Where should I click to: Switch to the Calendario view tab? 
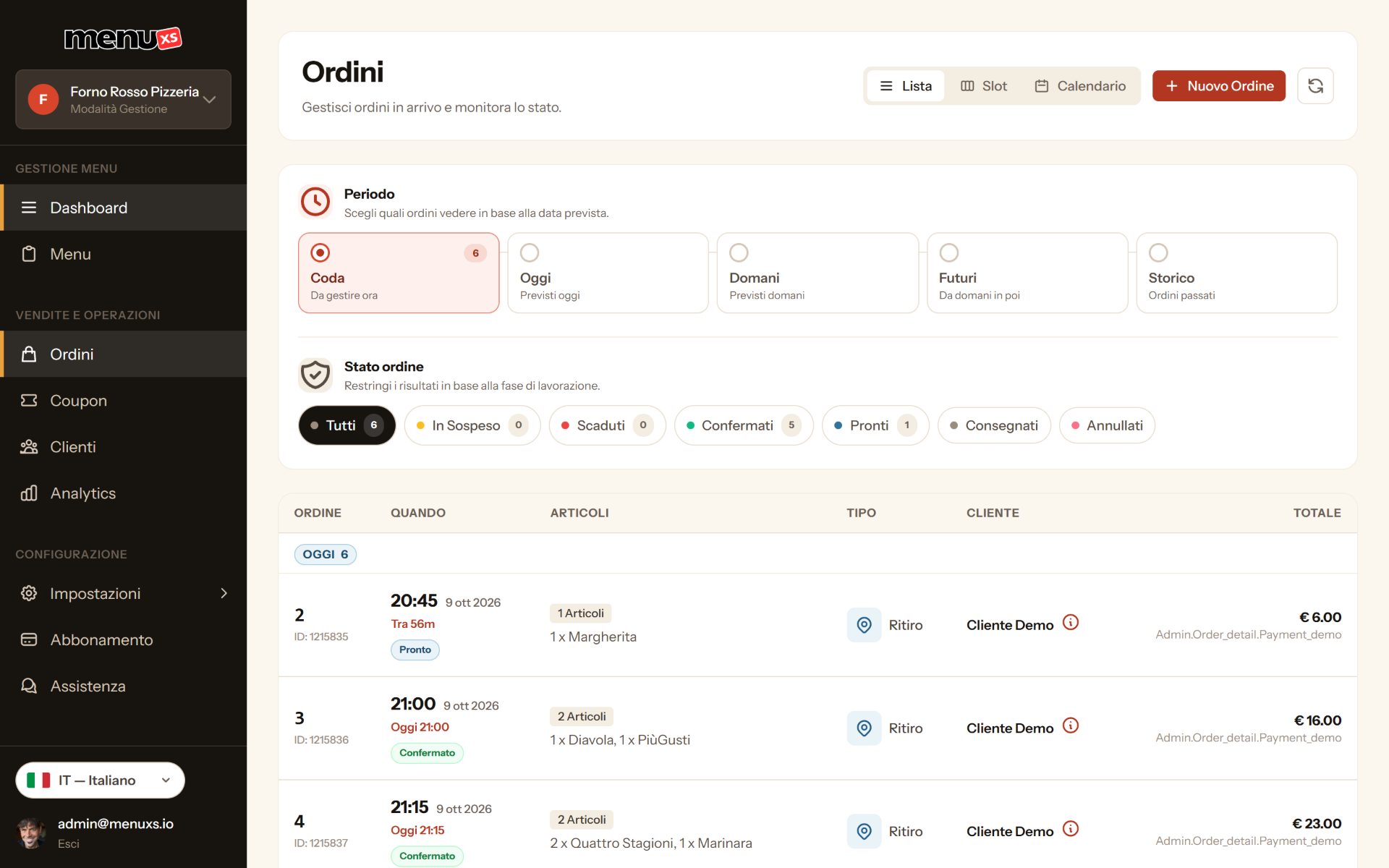coord(1080,86)
